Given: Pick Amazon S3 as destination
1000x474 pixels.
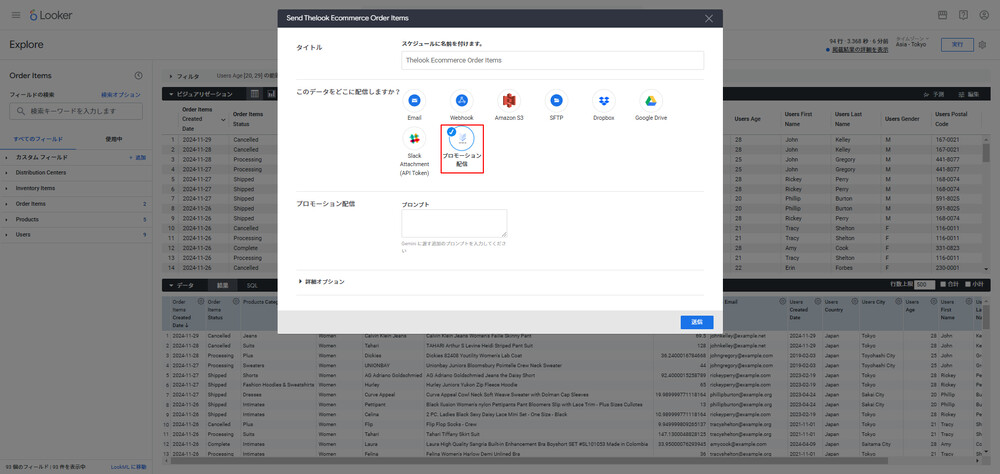Looking at the screenshot, I should [509, 101].
